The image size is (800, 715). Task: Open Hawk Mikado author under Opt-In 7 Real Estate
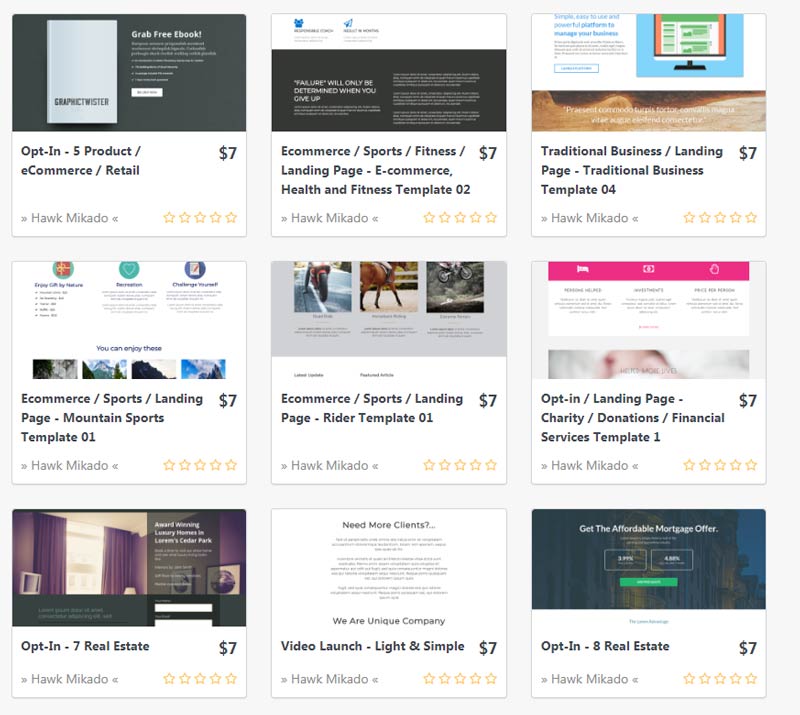[69, 679]
